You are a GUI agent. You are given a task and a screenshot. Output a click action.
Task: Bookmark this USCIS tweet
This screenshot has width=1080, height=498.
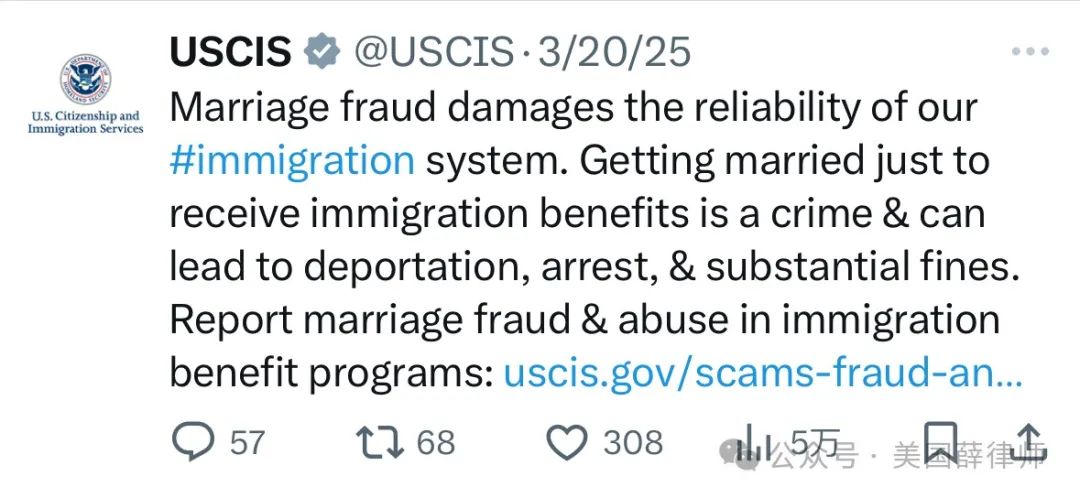click(940, 442)
